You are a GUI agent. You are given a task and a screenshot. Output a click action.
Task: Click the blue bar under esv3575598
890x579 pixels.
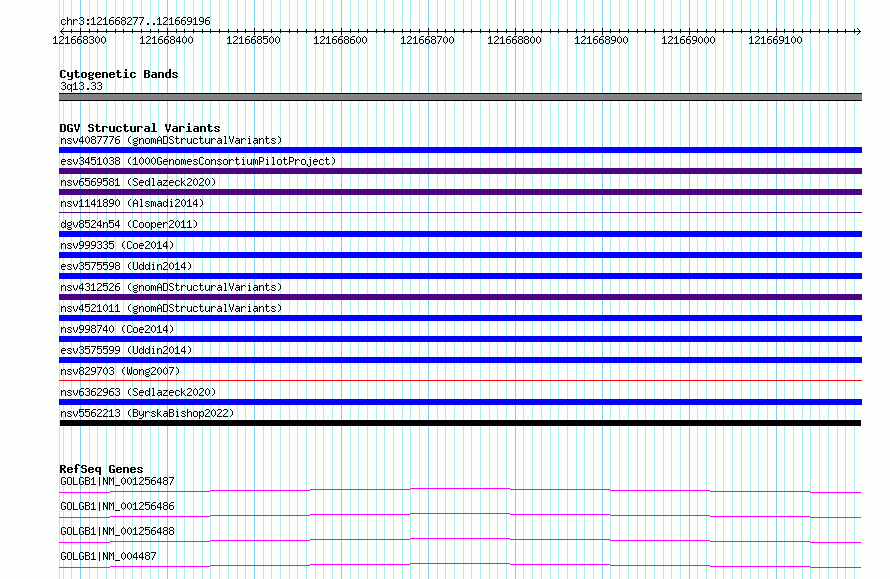(460, 276)
